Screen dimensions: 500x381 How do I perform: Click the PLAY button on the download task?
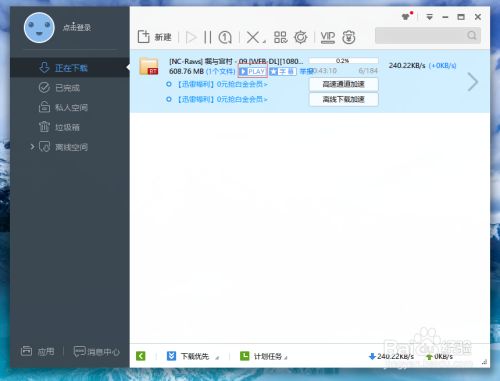253,71
